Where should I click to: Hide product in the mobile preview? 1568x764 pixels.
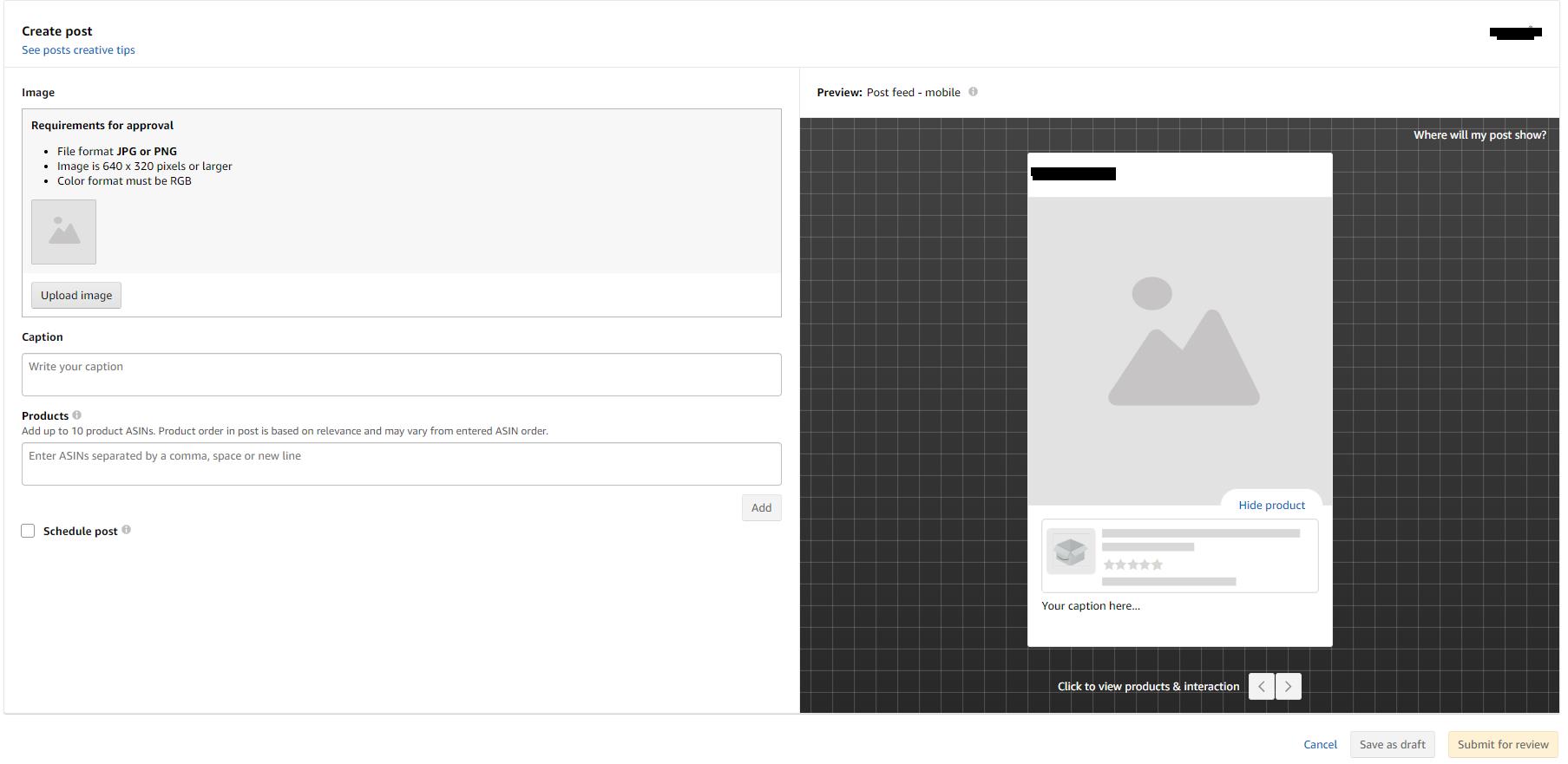tap(1271, 505)
